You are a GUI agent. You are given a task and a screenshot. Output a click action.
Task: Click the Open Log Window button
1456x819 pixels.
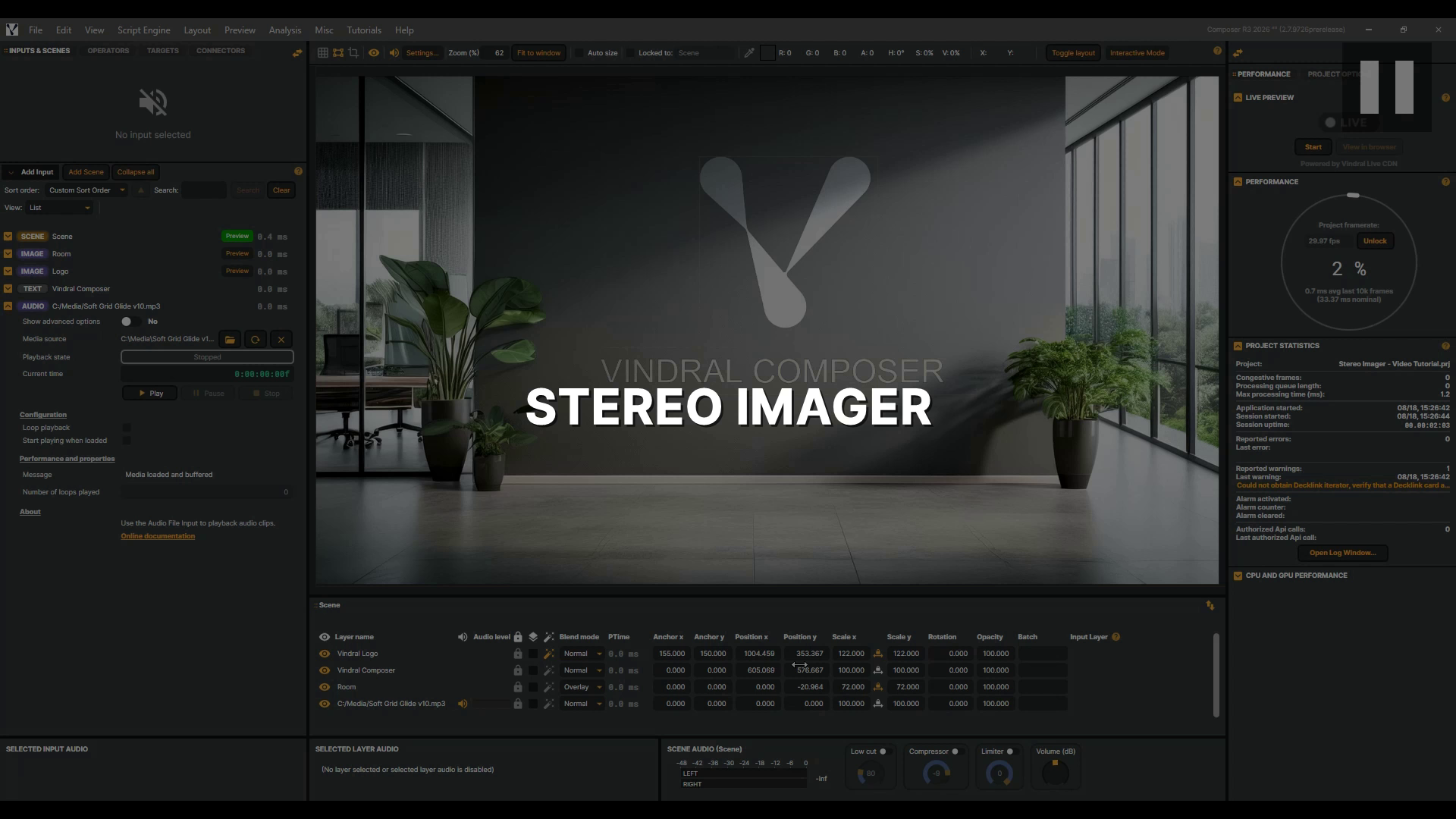pos(1342,553)
